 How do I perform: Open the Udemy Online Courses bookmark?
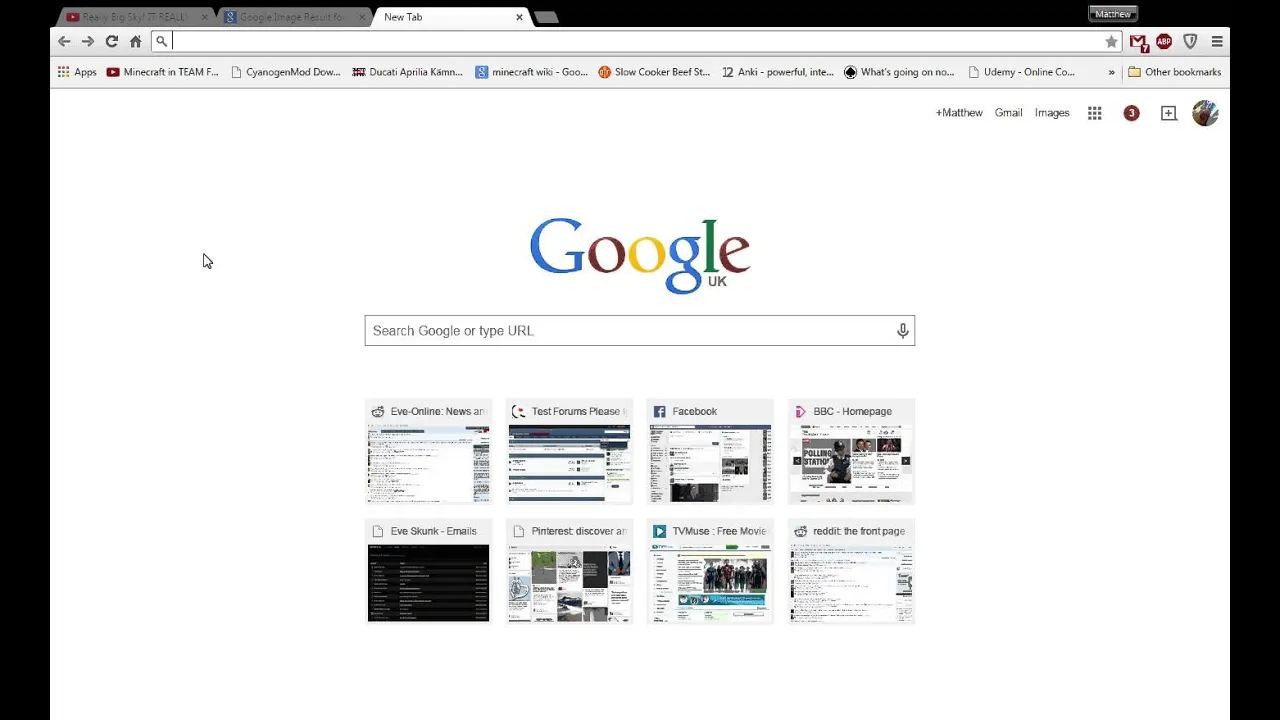coord(1021,72)
